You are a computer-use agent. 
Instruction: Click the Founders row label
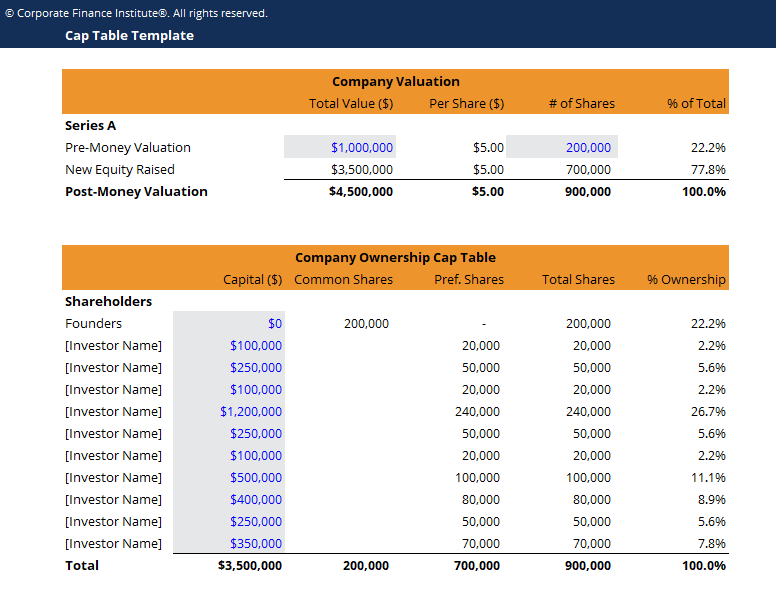(93, 323)
